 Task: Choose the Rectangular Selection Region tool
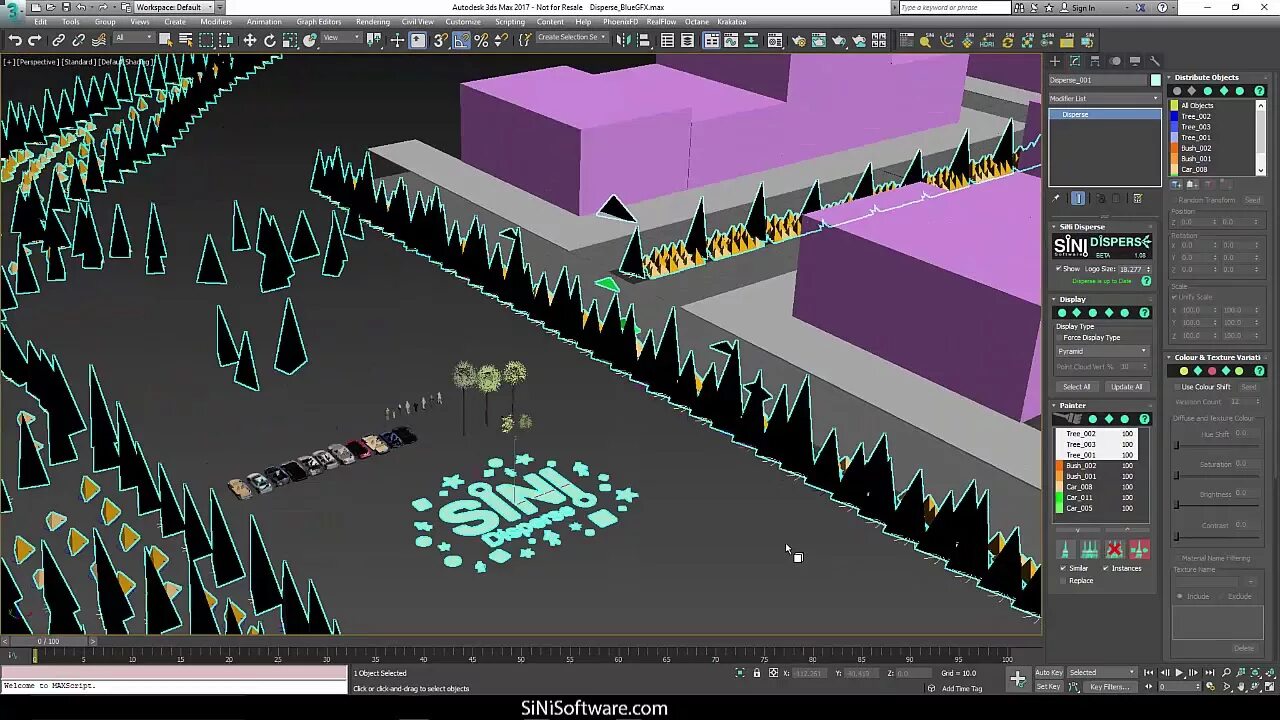pos(206,40)
